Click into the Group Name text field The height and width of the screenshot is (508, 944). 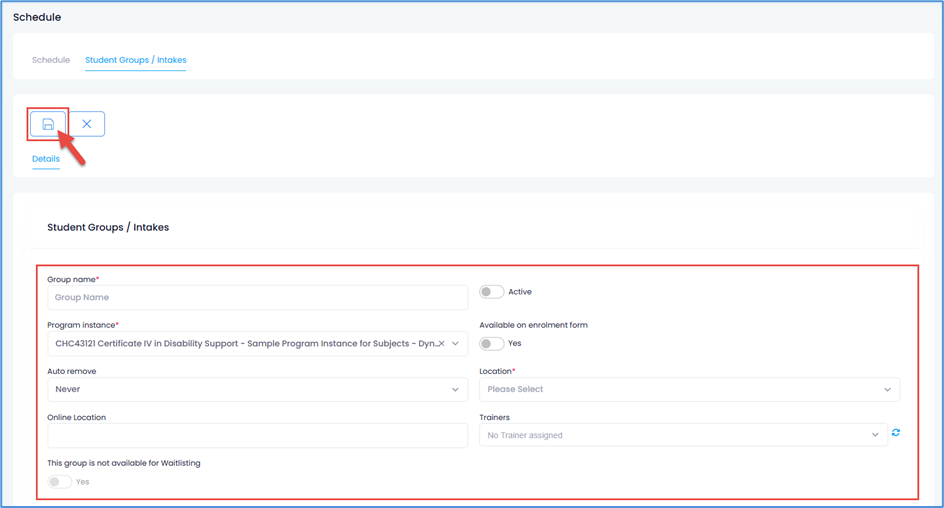coord(257,297)
